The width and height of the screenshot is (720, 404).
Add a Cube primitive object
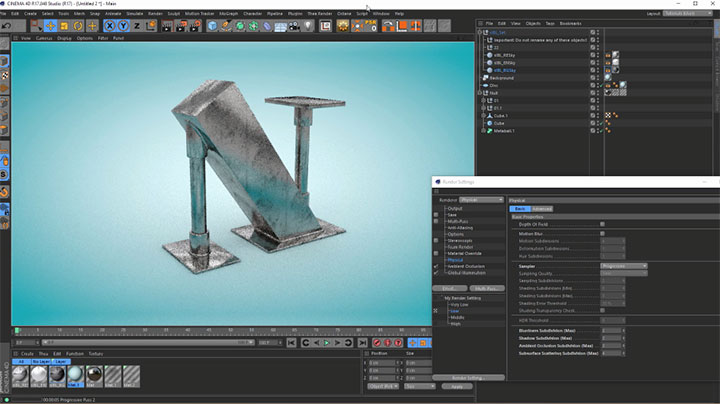(212, 26)
